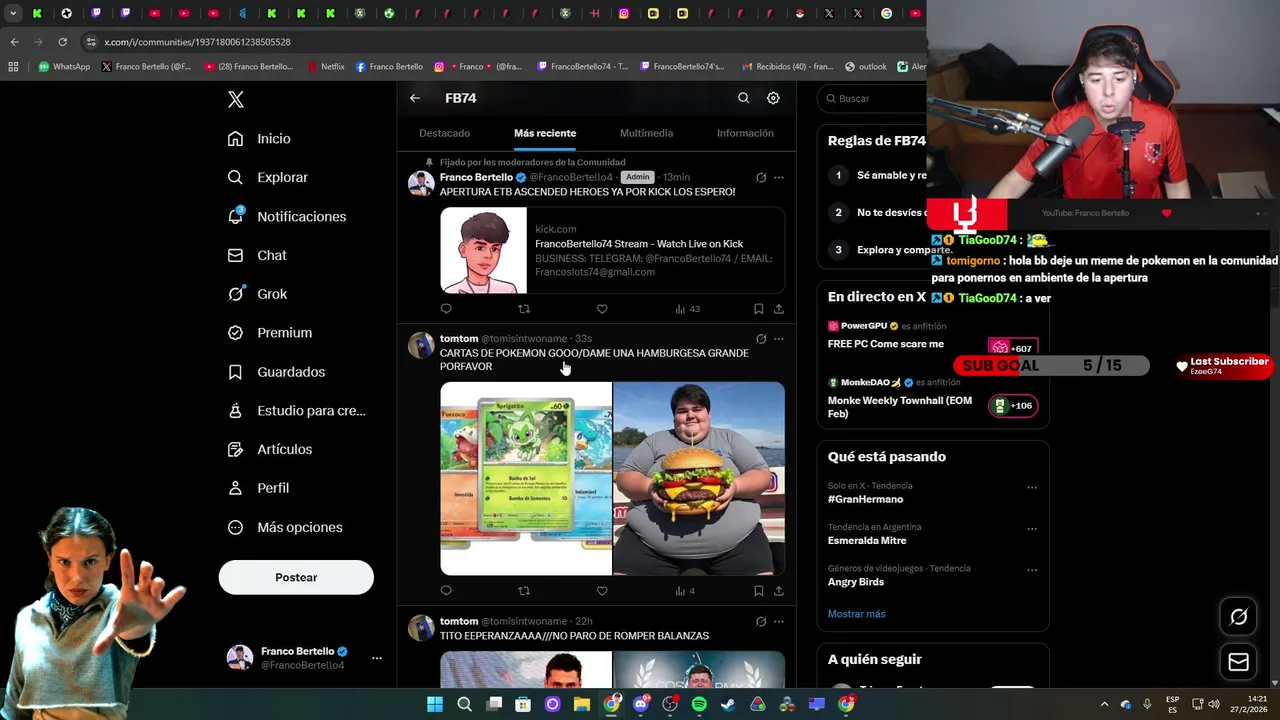Open the hamburger photo in tomtom's post
Viewport: 1280px width, 720px height.
pyautogui.click(x=699, y=479)
